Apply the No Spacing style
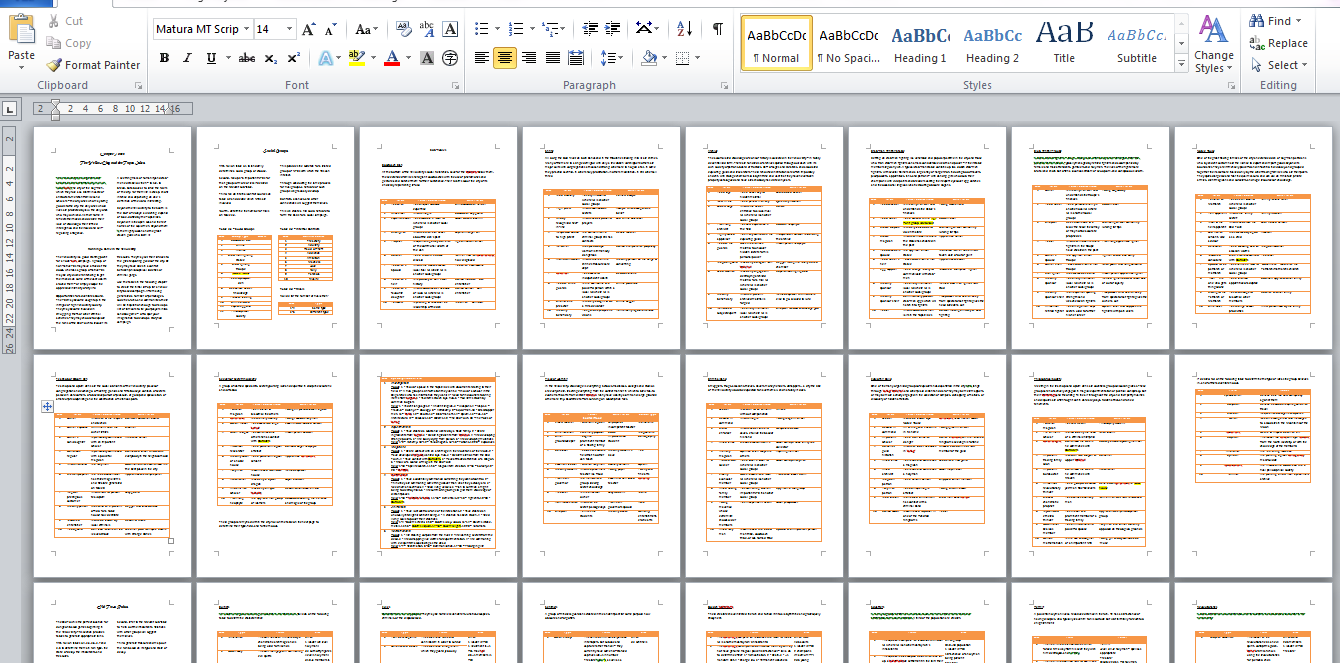This screenshot has height=663, width=1340. (x=848, y=44)
